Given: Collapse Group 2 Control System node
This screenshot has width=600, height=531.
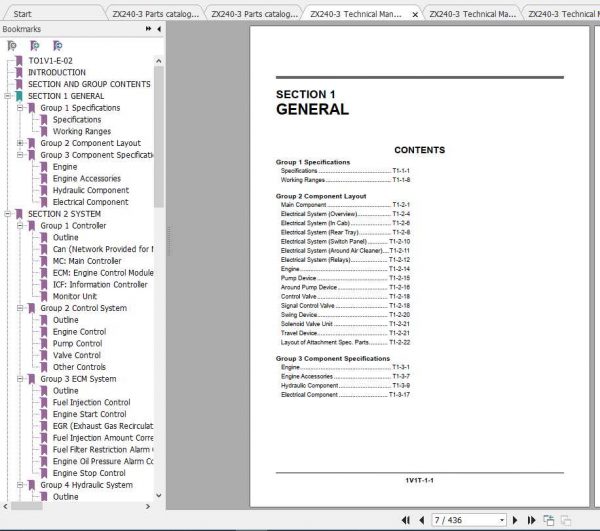Looking at the screenshot, I should [x=20, y=308].
